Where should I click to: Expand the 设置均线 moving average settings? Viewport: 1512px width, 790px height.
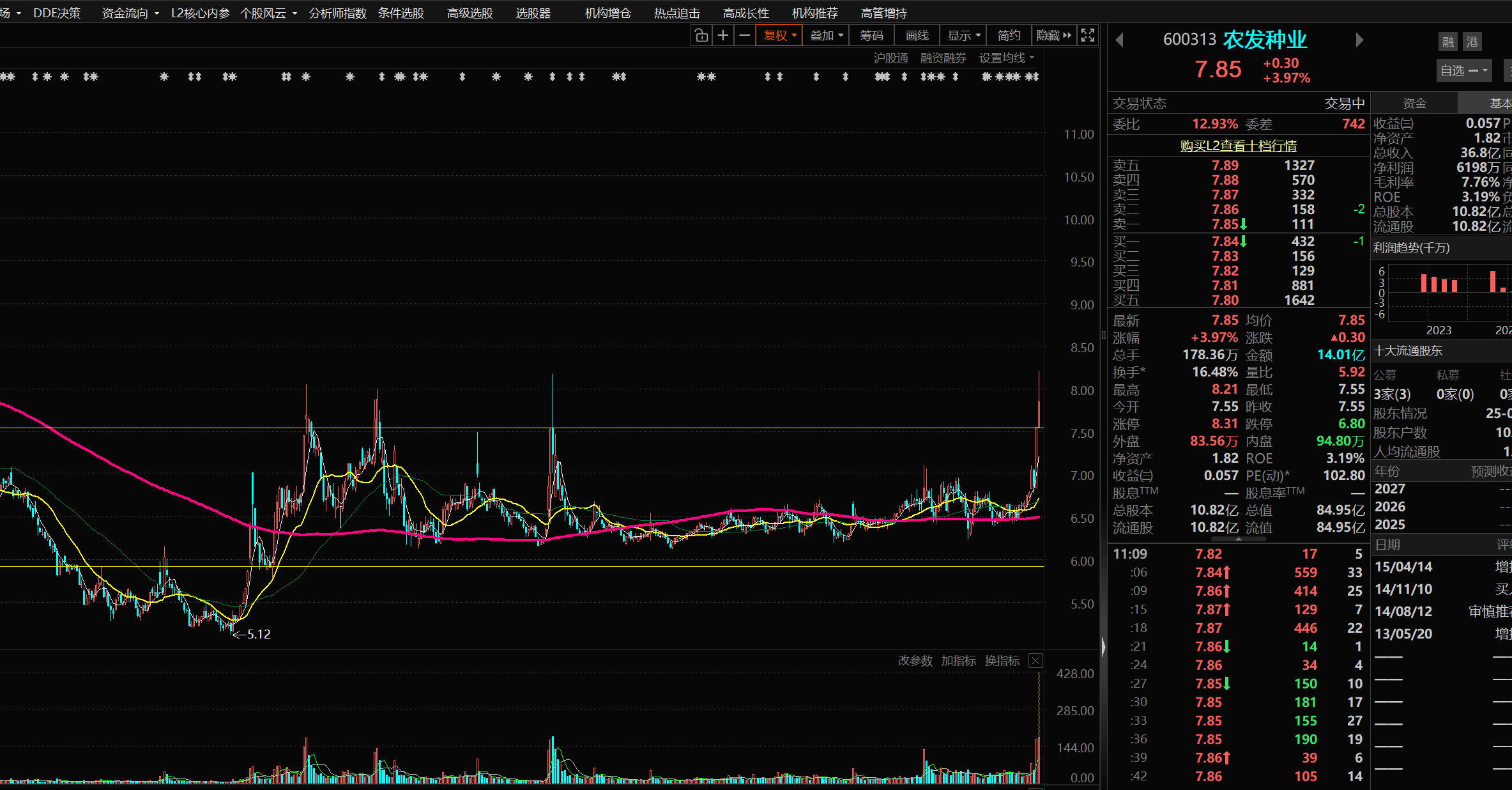[x=1006, y=58]
